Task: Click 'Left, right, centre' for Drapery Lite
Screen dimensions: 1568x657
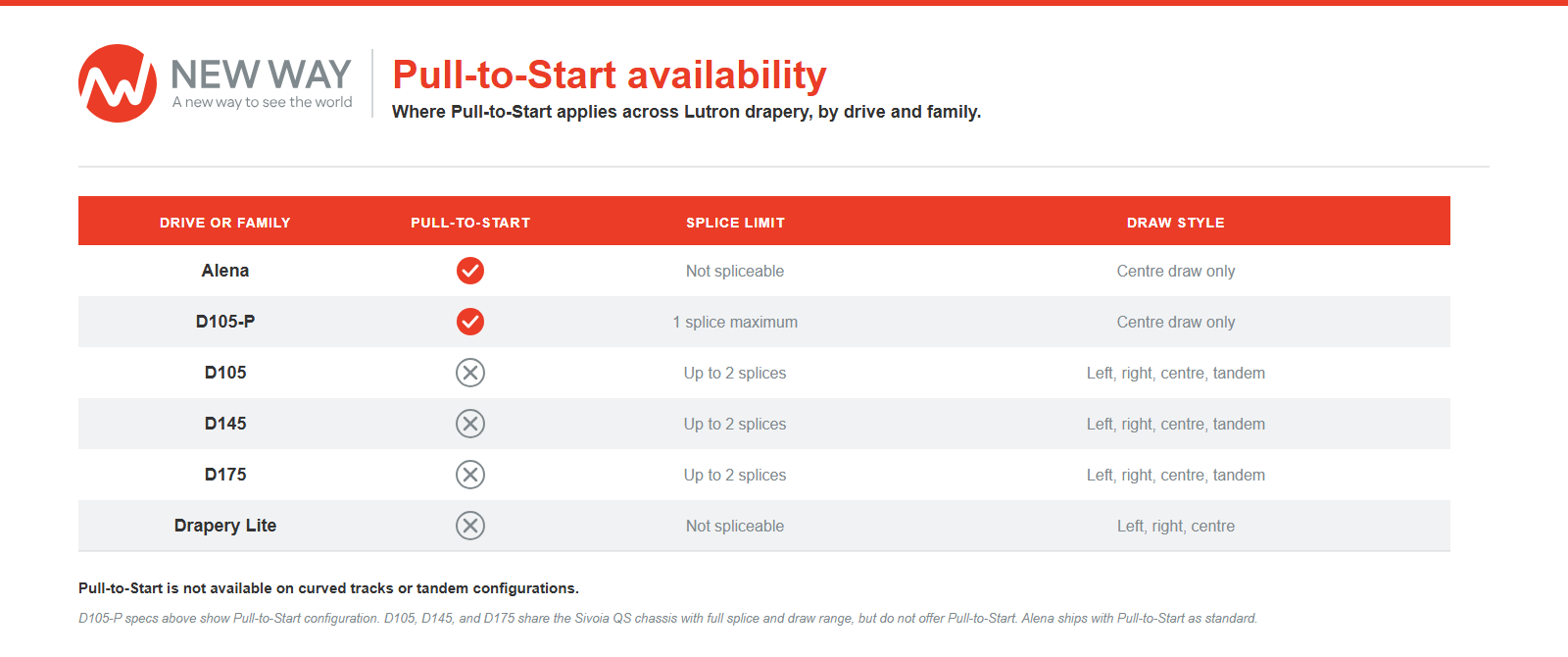Action: click(x=1176, y=526)
